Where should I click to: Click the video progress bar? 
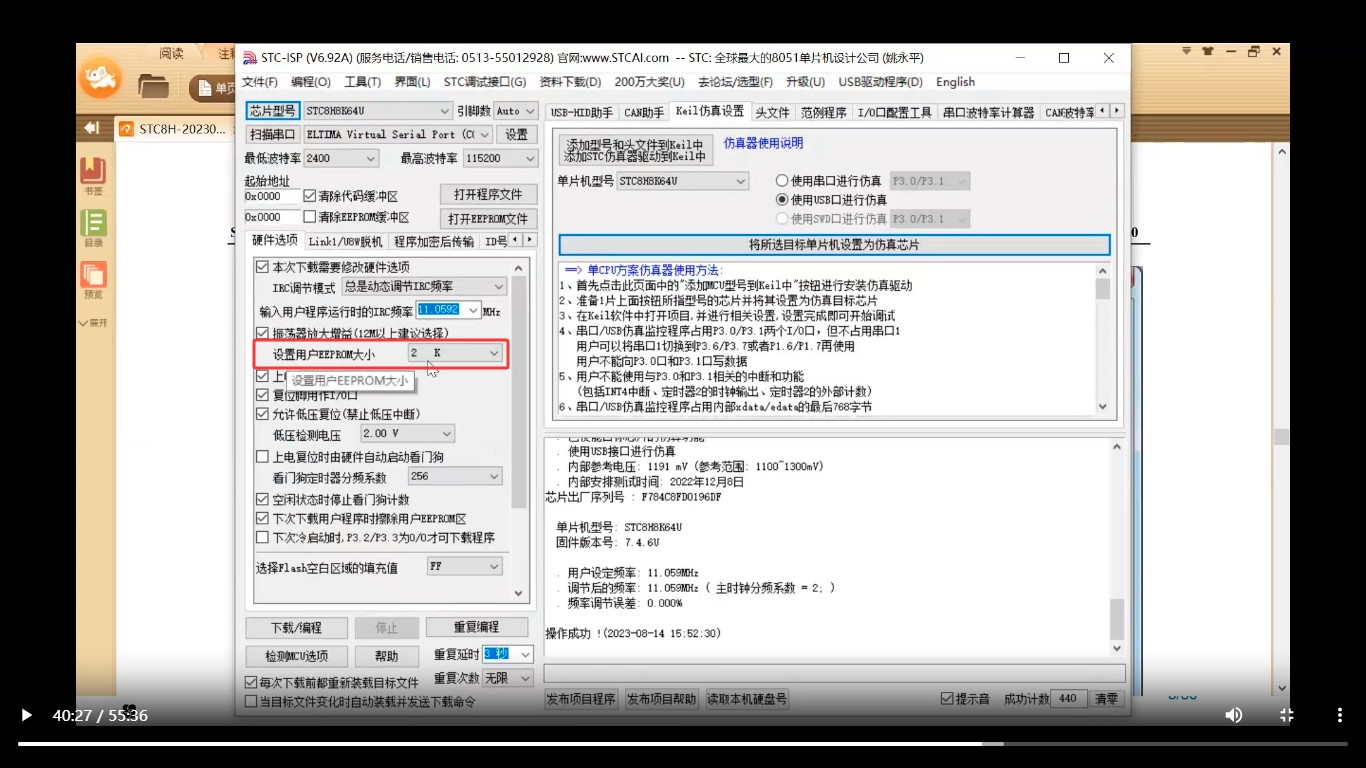pyautogui.click(x=683, y=742)
